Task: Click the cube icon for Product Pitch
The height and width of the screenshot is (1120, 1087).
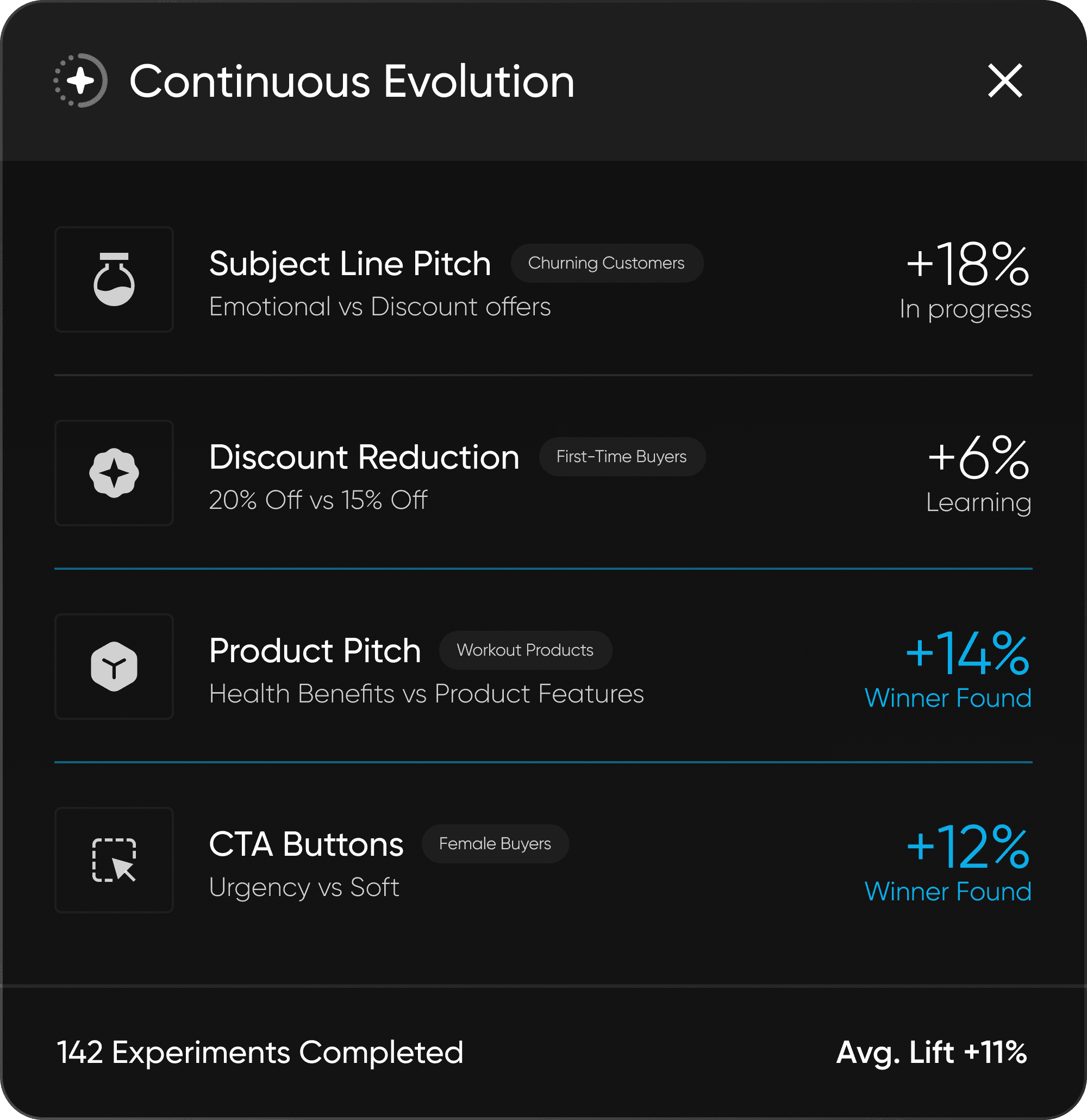Action: click(x=114, y=666)
